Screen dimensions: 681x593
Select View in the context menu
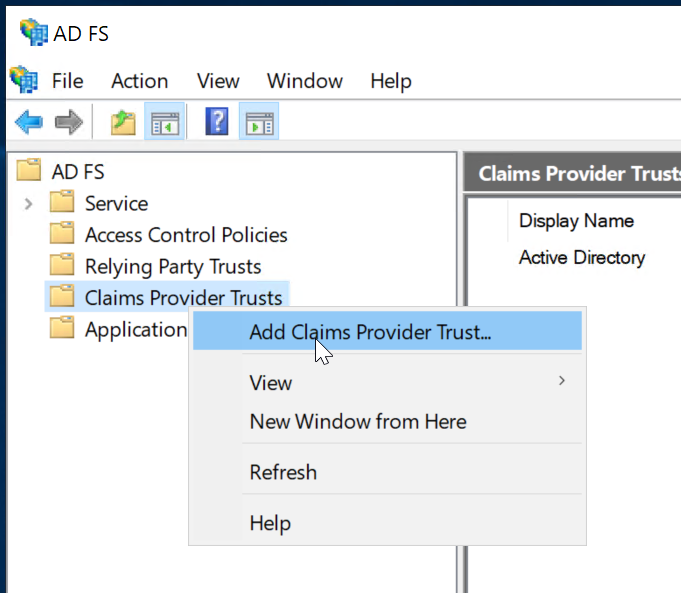coord(387,383)
